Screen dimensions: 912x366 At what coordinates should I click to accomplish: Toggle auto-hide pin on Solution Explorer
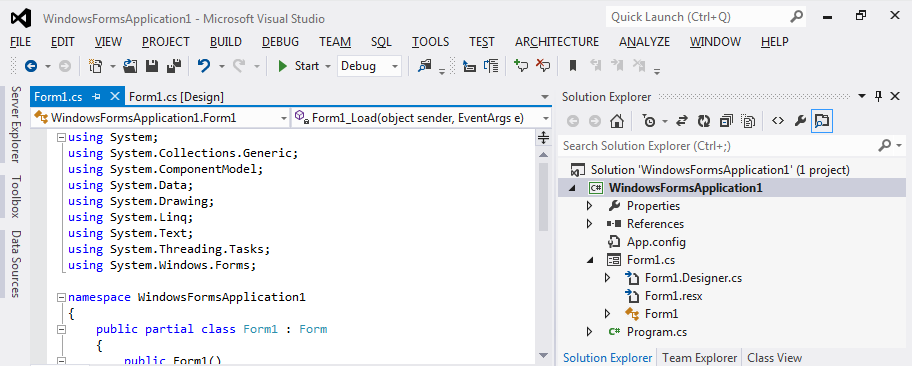[x=878, y=97]
